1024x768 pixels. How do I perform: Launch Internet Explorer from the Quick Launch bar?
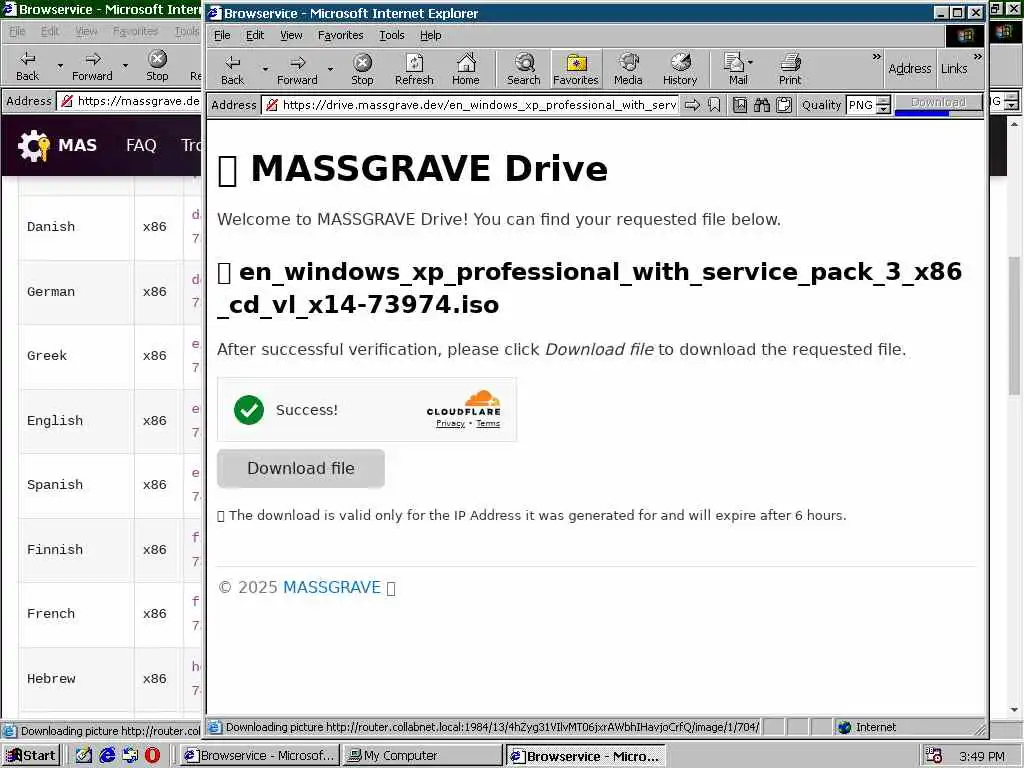pos(107,755)
